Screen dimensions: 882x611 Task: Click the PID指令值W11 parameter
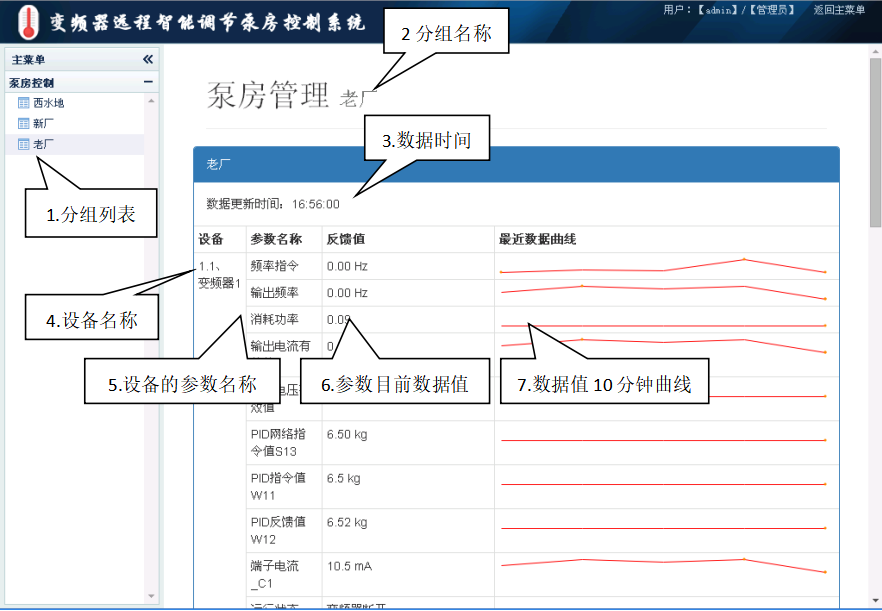278,486
